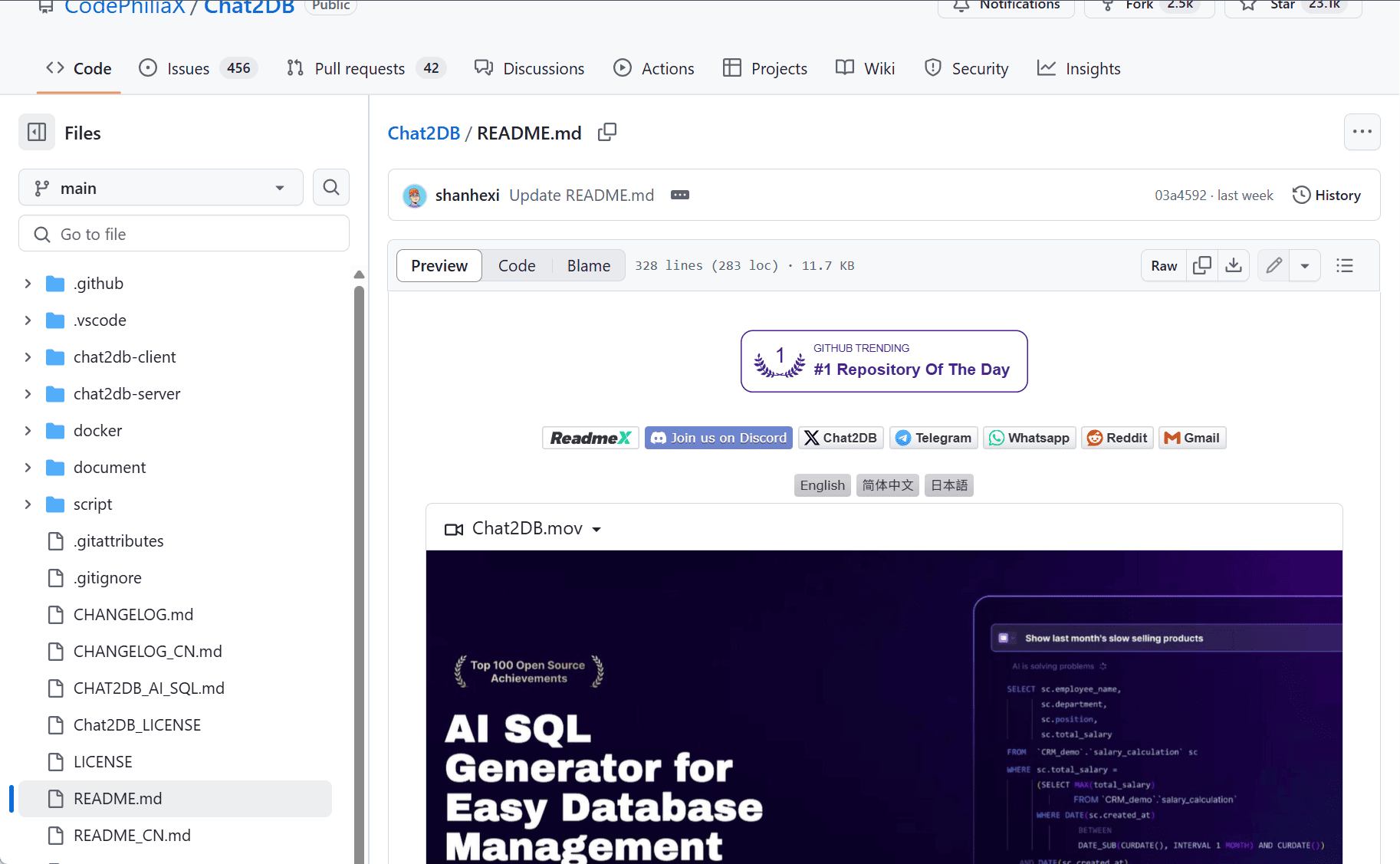Click the file search magnifier icon
The height and width of the screenshot is (864, 1400).
click(x=330, y=188)
